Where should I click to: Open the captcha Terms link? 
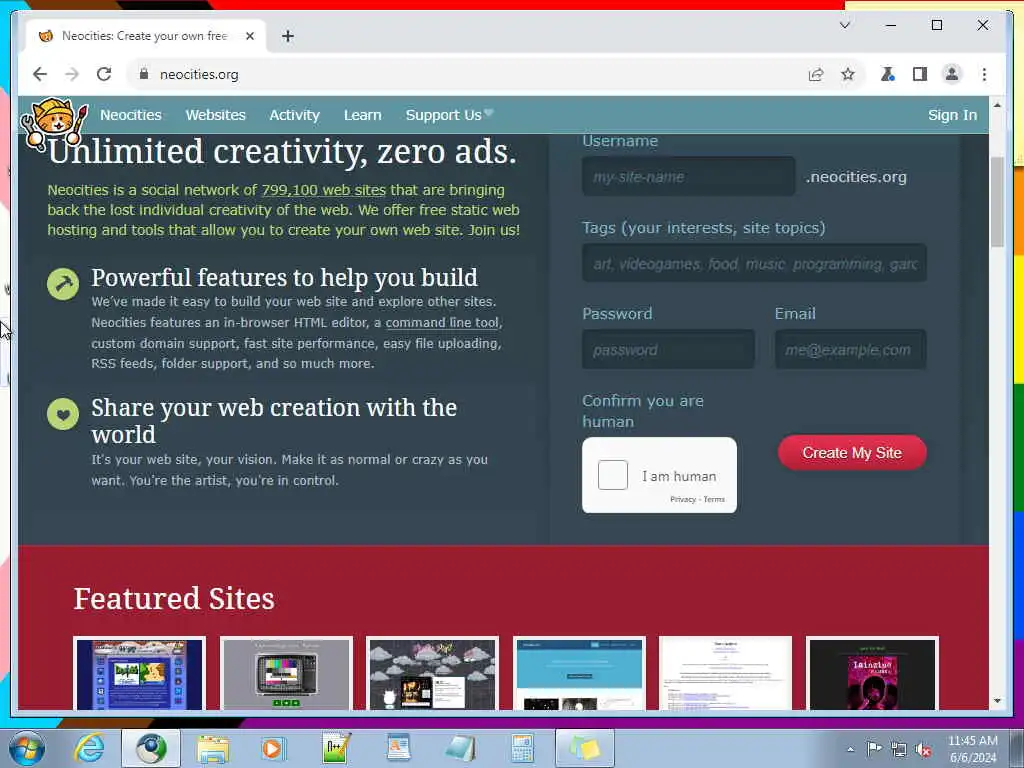pos(714,500)
